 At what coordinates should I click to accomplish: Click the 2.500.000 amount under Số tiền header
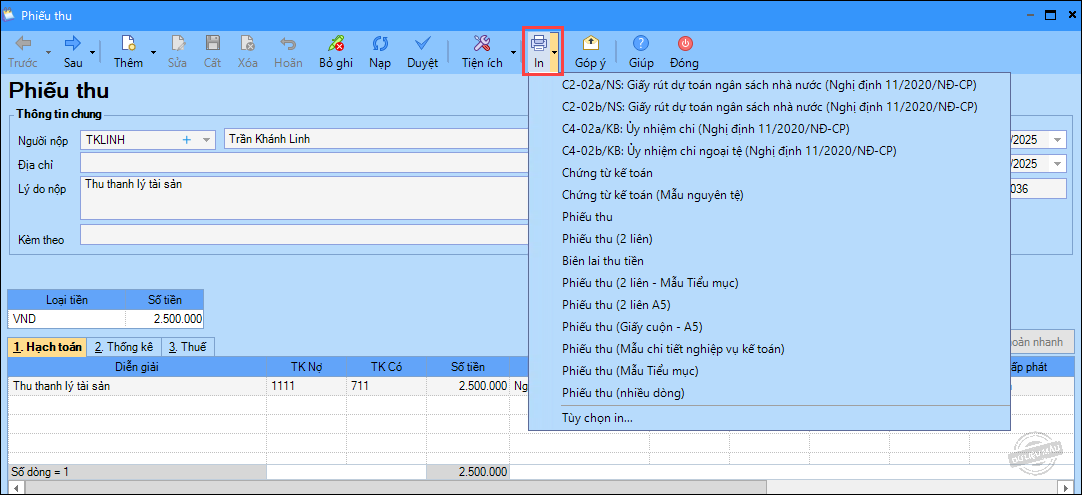click(x=165, y=319)
